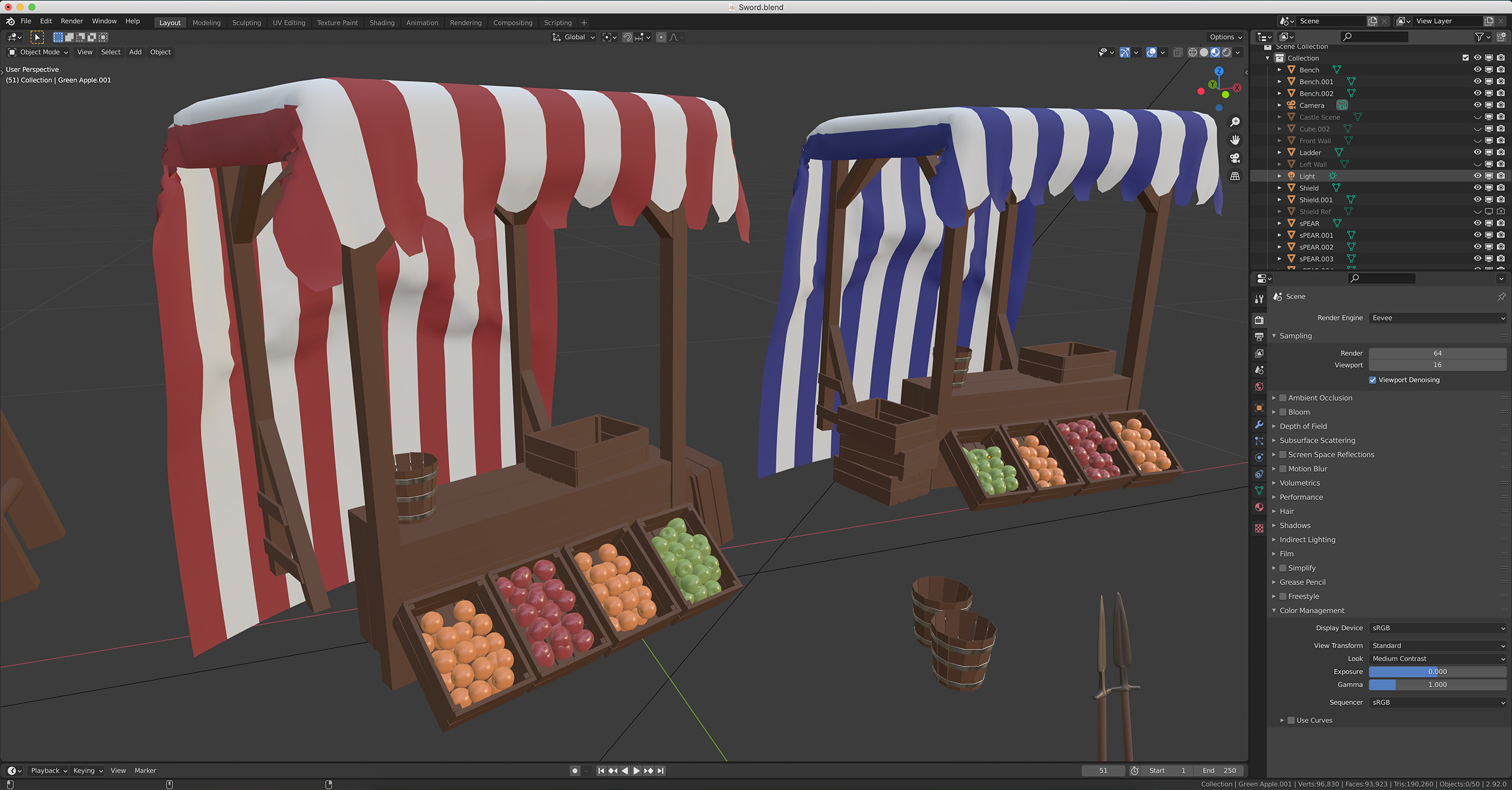
Task: Open the Texture properties checker icon
Action: [x=1259, y=528]
